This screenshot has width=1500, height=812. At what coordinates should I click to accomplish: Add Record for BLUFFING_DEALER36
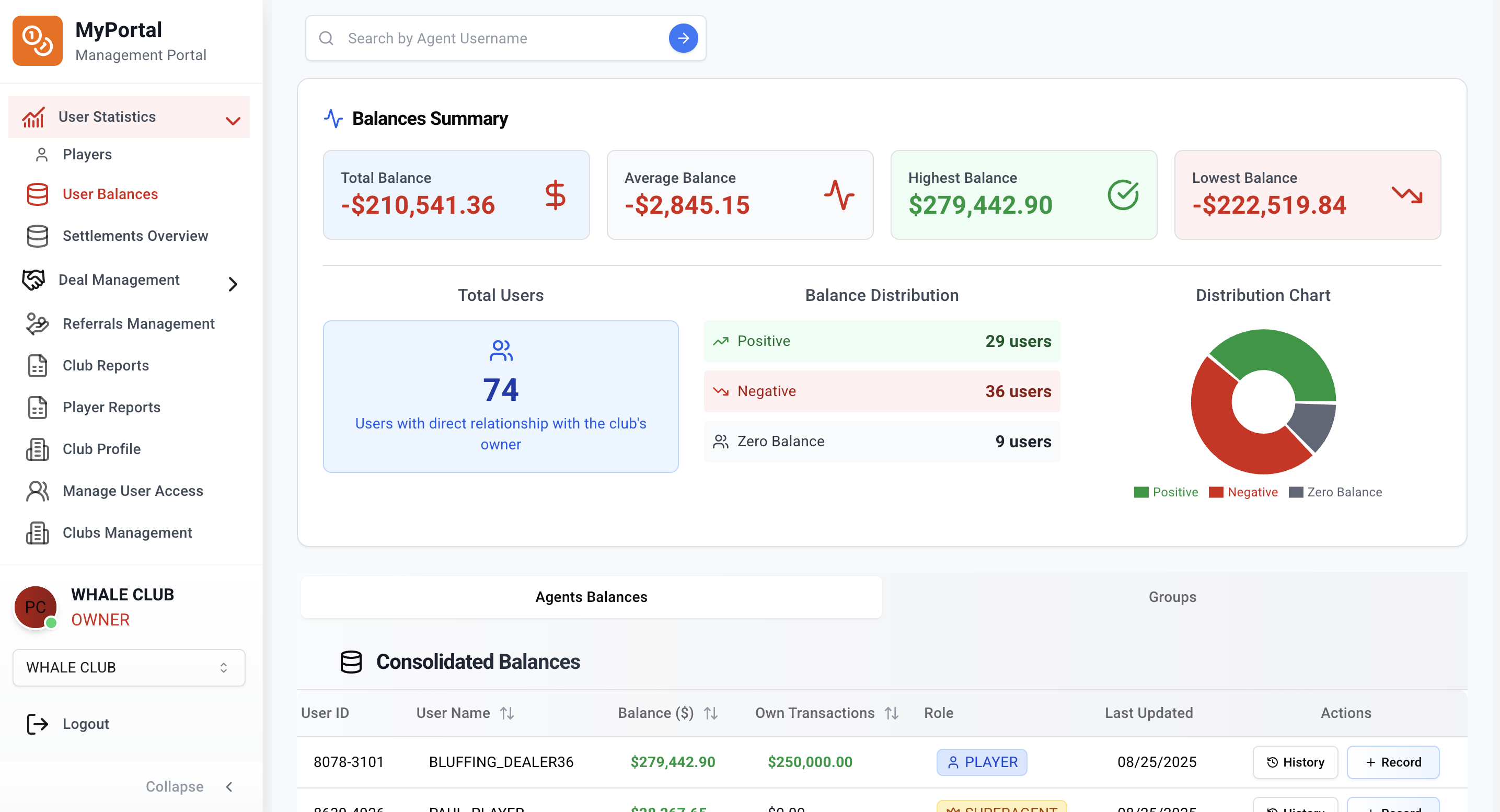pos(1393,762)
